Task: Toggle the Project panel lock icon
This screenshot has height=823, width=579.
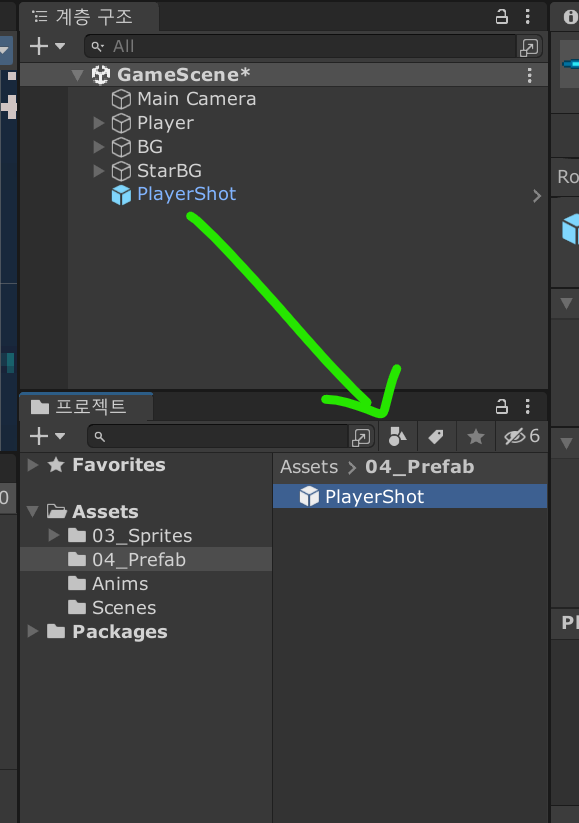Action: tap(502, 406)
